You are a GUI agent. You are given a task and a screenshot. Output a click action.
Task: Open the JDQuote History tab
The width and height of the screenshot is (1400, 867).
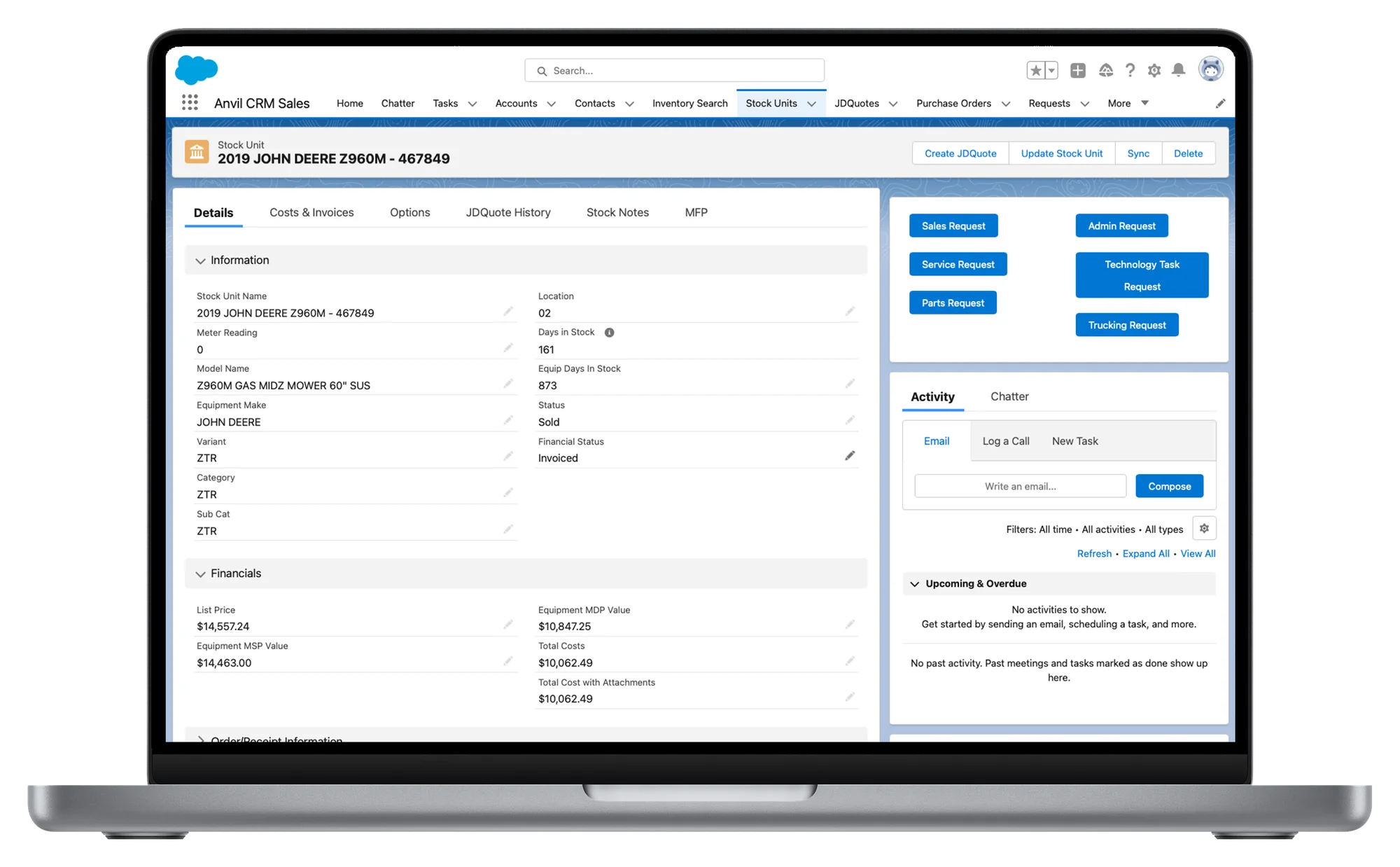pyautogui.click(x=508, y=212)
